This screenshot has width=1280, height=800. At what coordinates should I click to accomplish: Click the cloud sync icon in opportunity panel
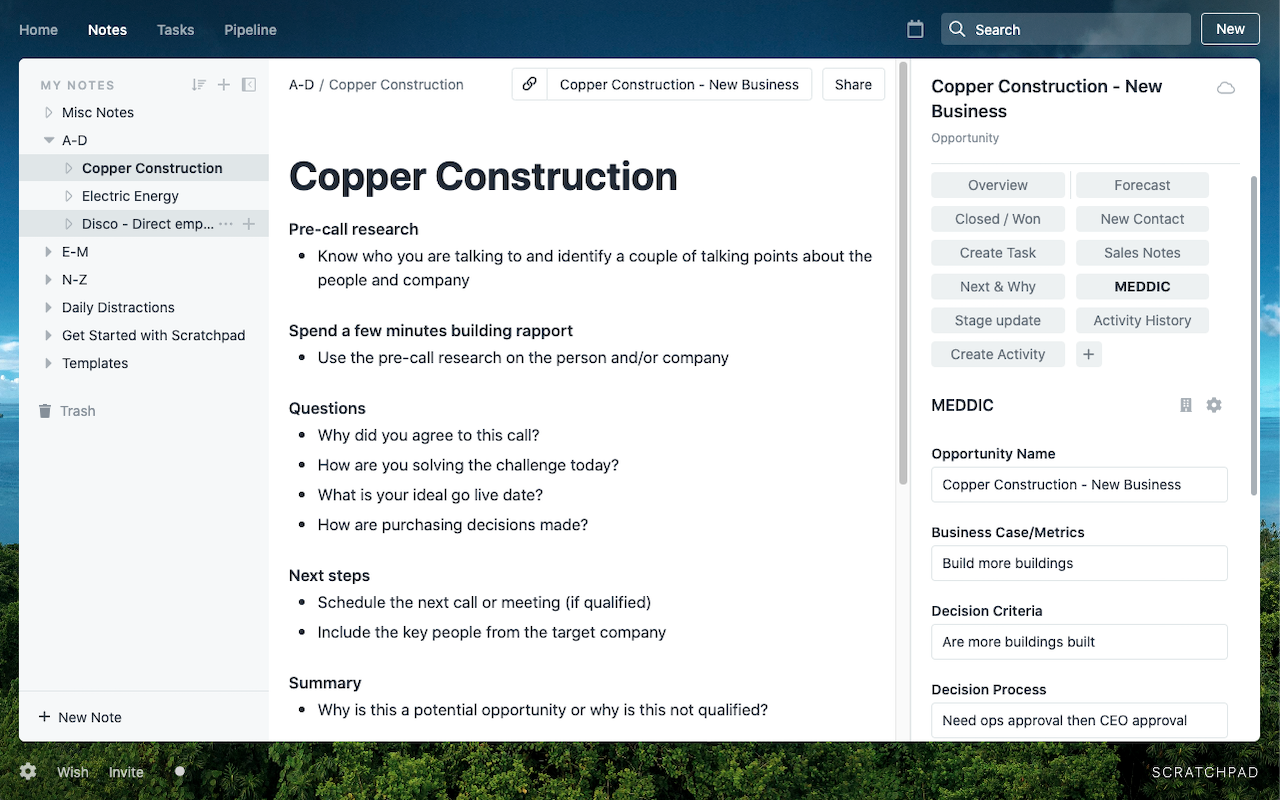coord(1225,88)
